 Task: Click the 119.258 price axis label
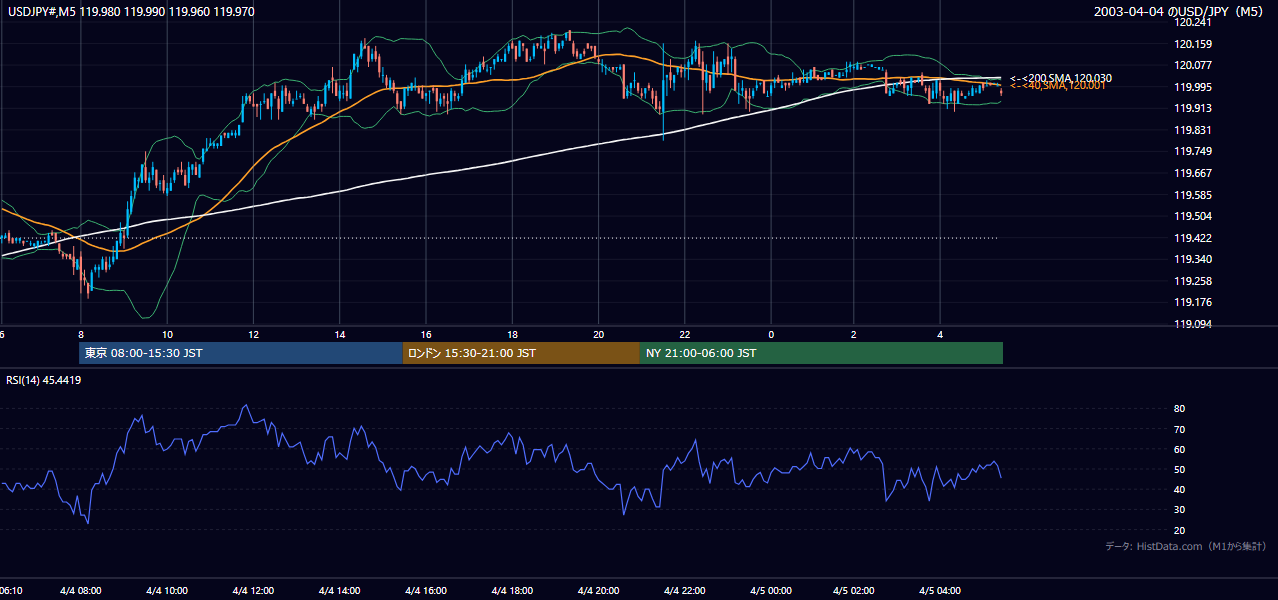[1192, 281]
